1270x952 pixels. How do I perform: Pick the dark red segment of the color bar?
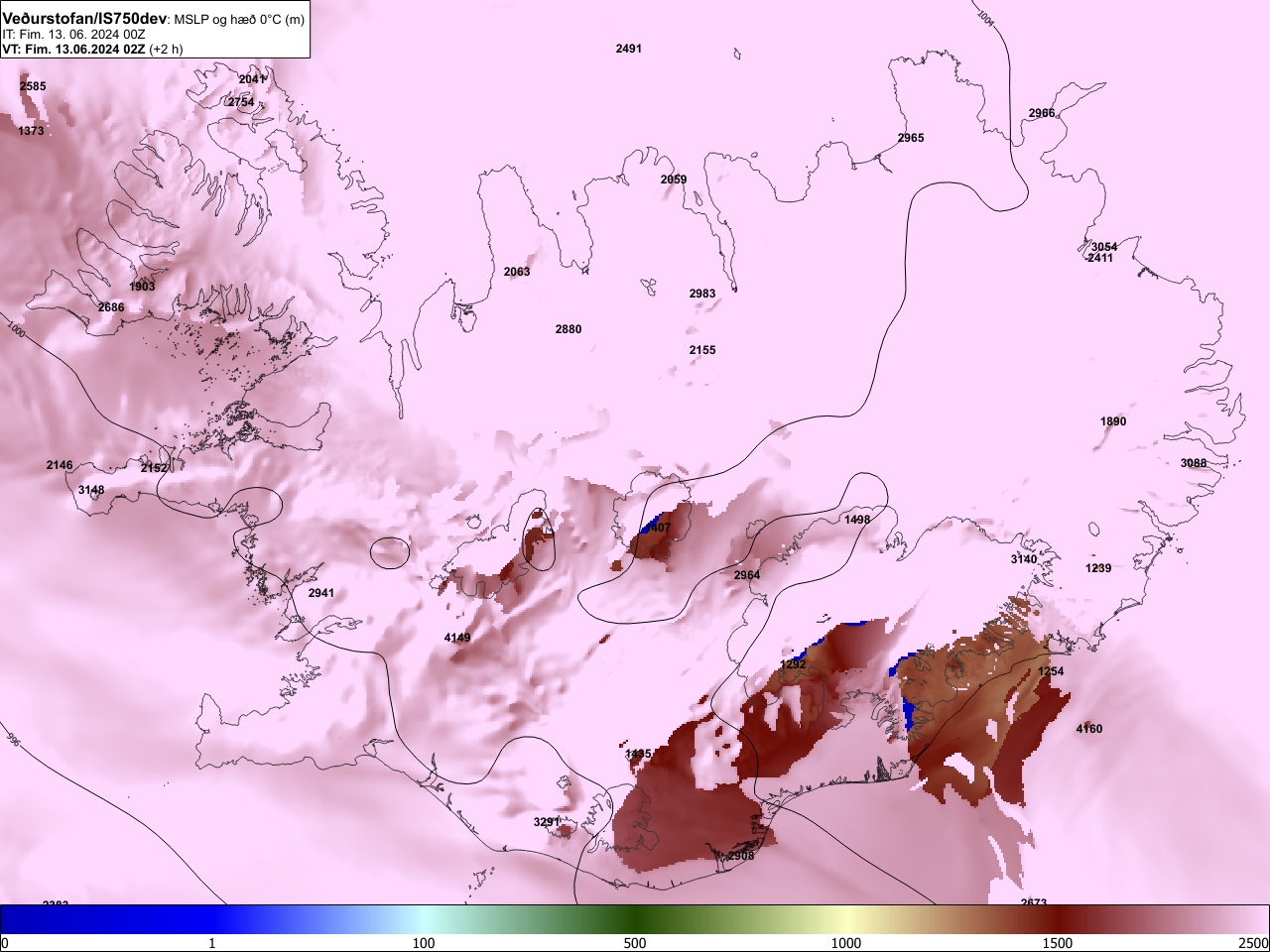pyautogui.click(x=1058, y=919)
